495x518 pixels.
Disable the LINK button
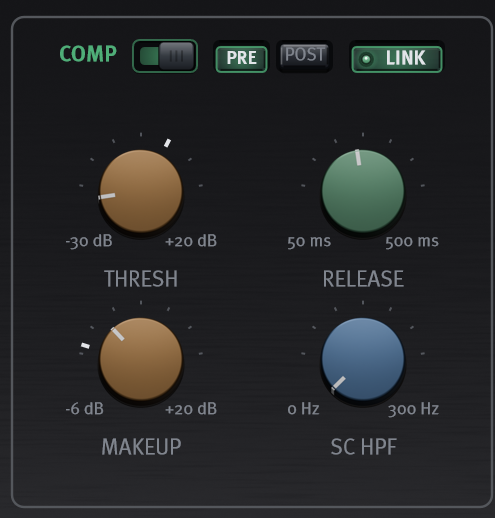(397, 59)
